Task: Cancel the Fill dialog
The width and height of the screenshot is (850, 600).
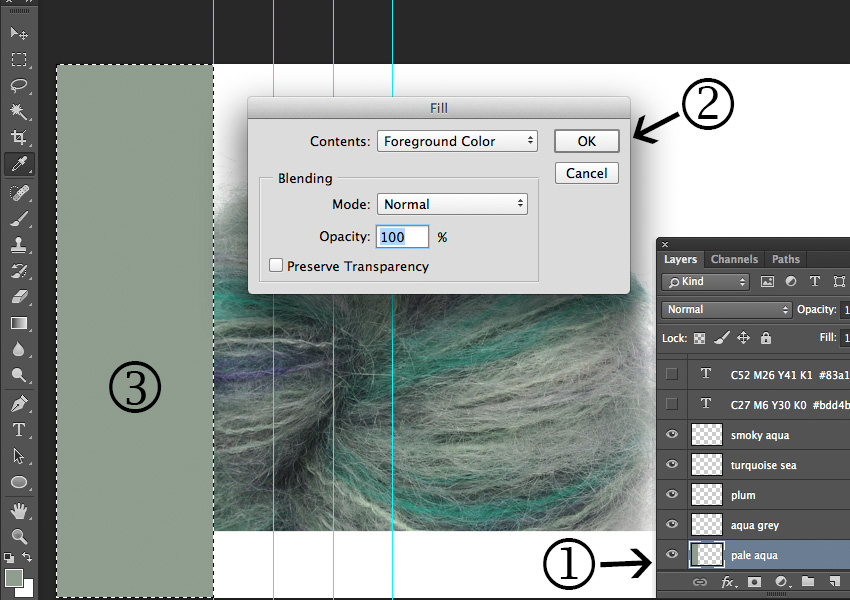Action: click(x=586, y=173)
